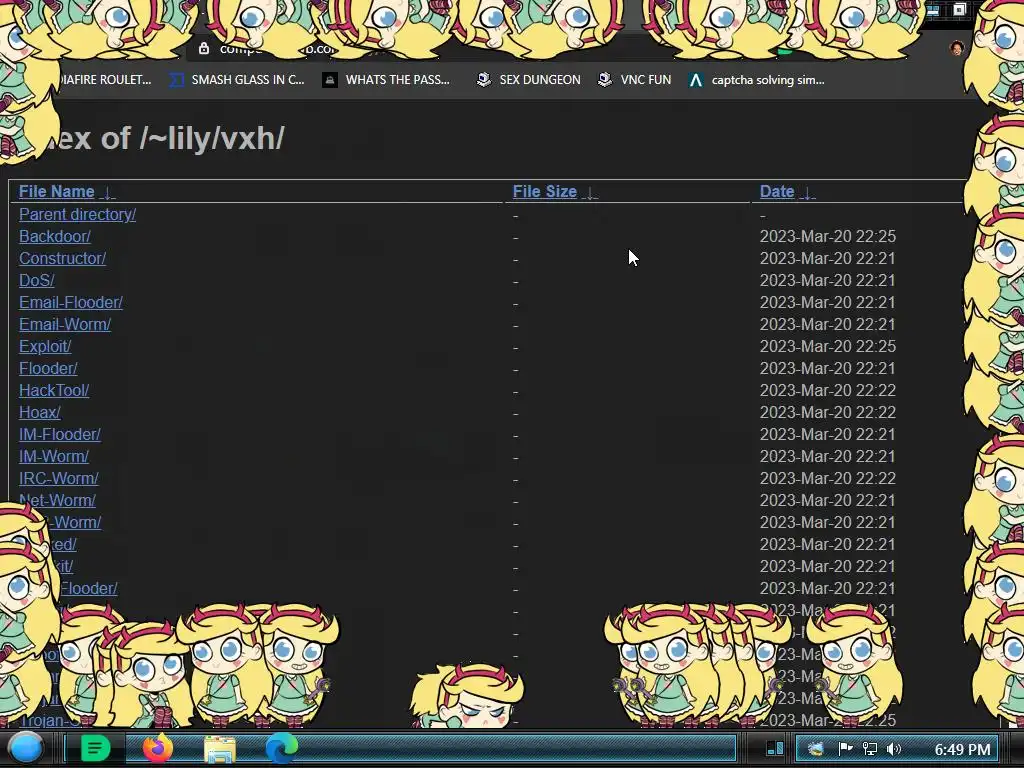Screen dimensions: 1024x768
Task: Open the Constructor/ folder link
Action: coord(63,259)
